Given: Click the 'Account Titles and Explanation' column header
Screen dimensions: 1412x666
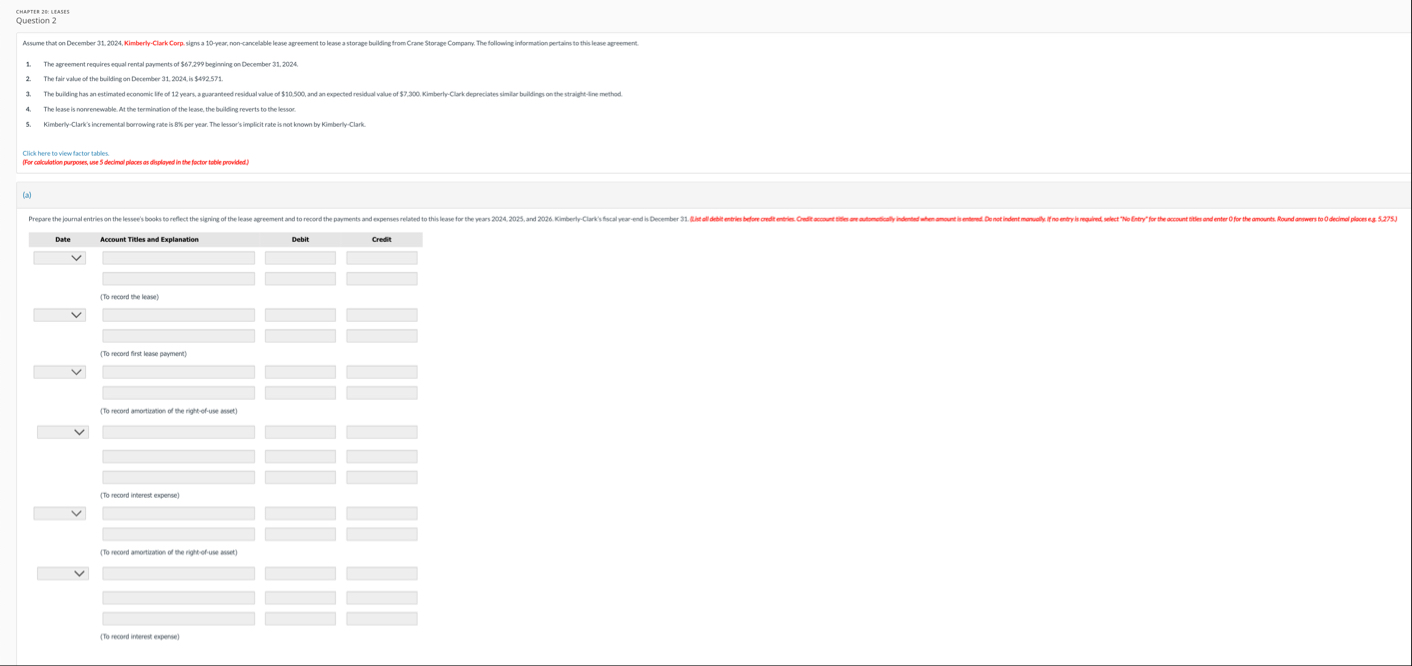Looking at the screenshot, I should pyautogui.click(x=149, y=239).
